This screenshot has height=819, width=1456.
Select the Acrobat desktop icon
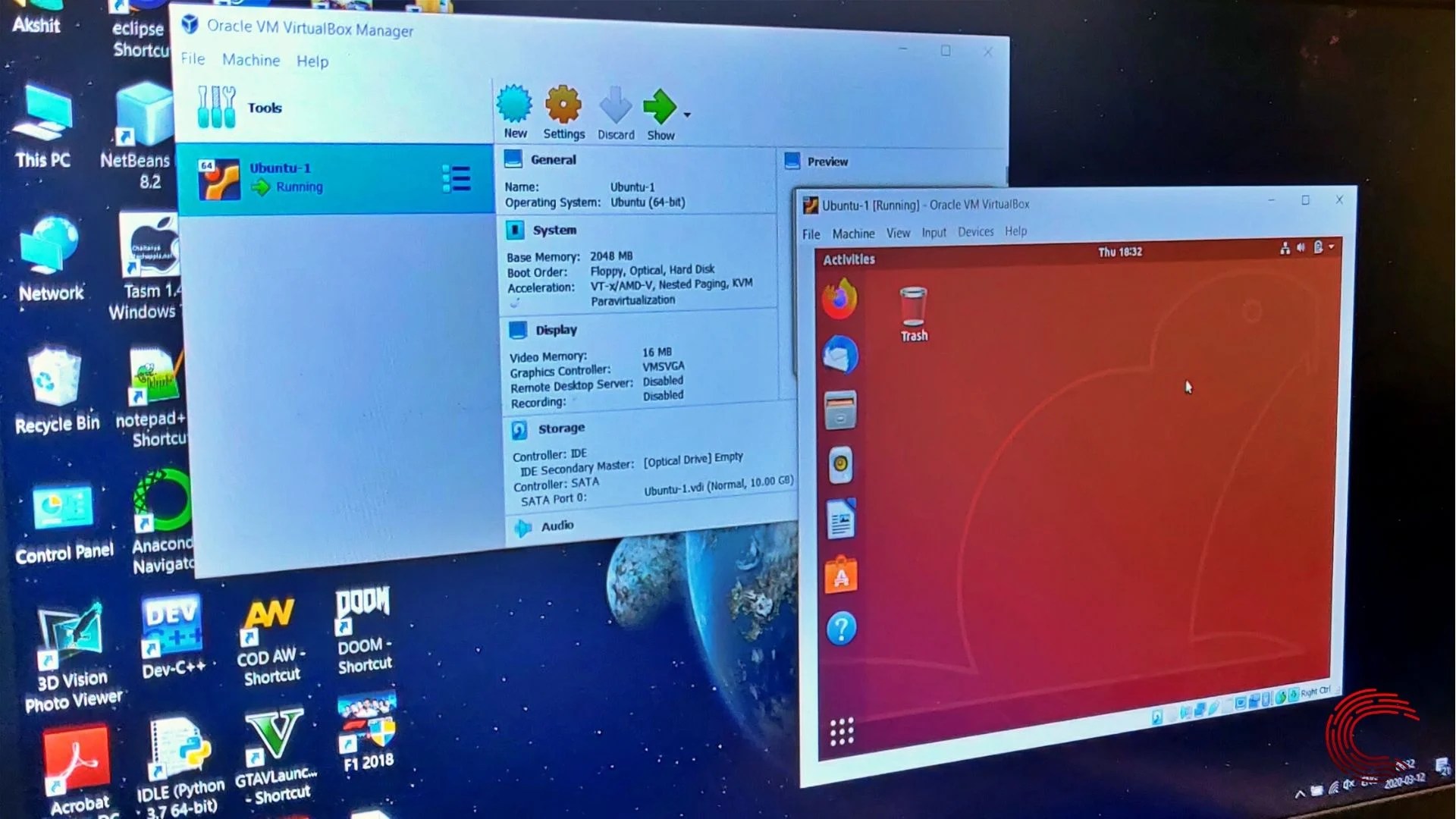tap(77, 771)
